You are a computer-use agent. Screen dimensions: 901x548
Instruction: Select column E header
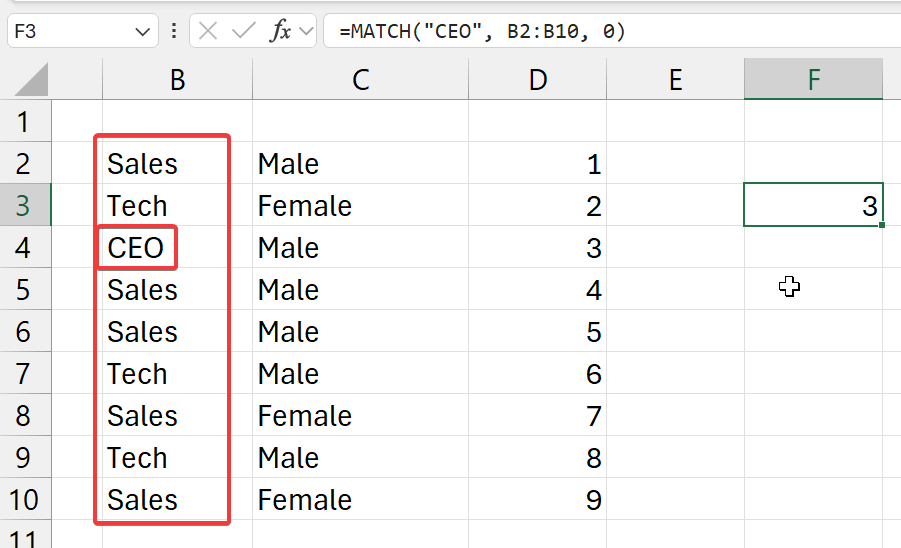pyautogui.click(x=675, y=80)
